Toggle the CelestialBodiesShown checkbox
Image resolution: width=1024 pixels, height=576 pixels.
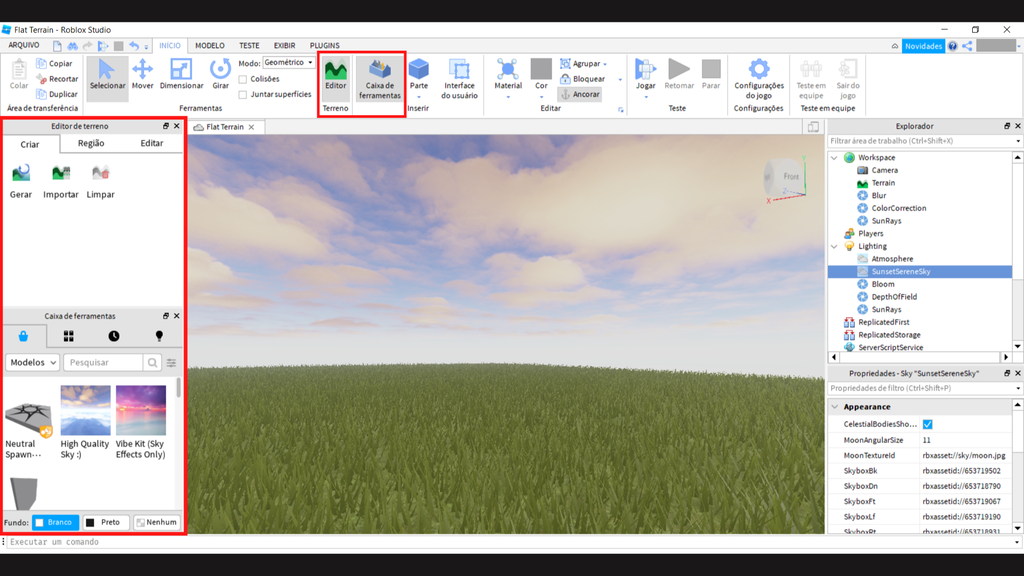(x=927, y=424)
